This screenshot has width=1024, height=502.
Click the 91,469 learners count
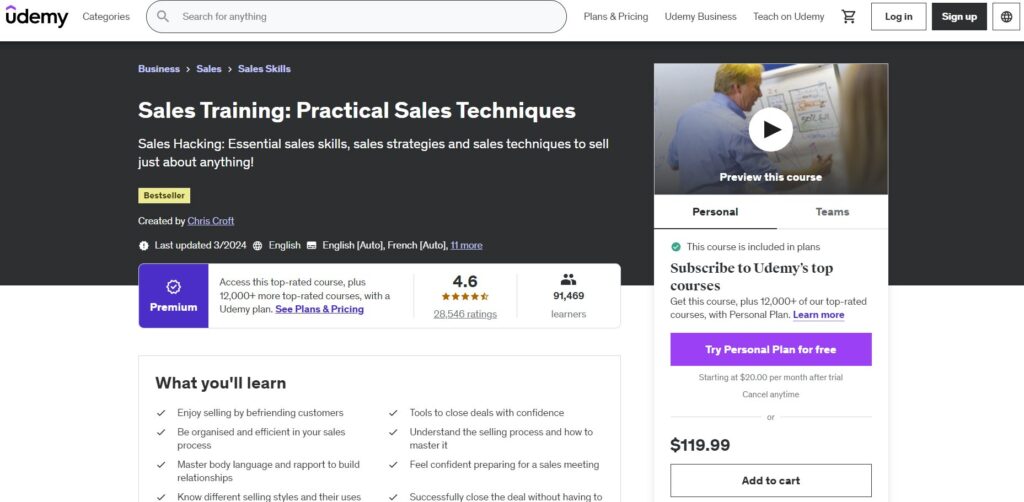coord(568,296)
